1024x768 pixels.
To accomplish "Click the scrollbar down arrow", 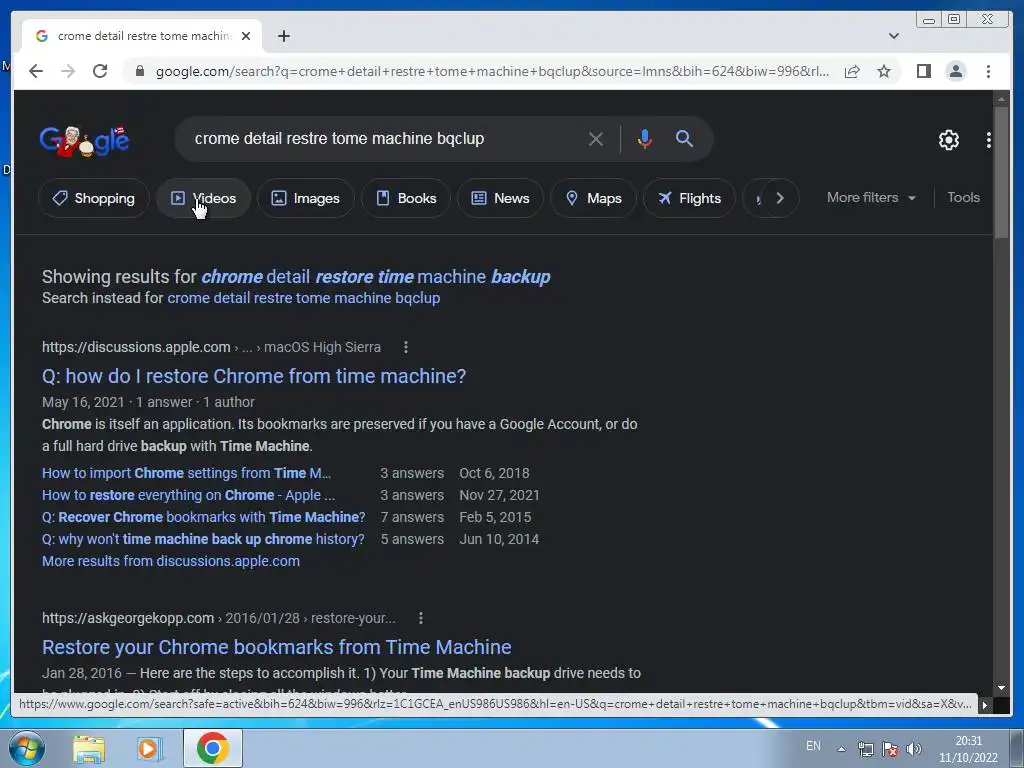I will click(x=1001, y=688).
